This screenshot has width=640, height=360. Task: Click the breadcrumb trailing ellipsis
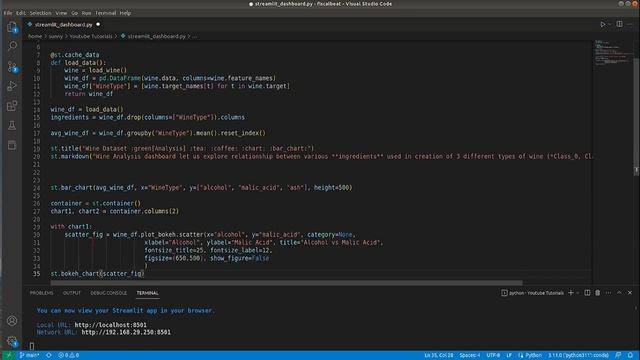tap(195, 36)
